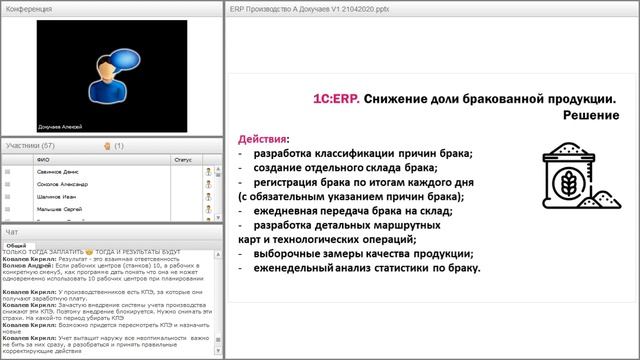Click the participants list scroll up arrow

coord(218,168)
